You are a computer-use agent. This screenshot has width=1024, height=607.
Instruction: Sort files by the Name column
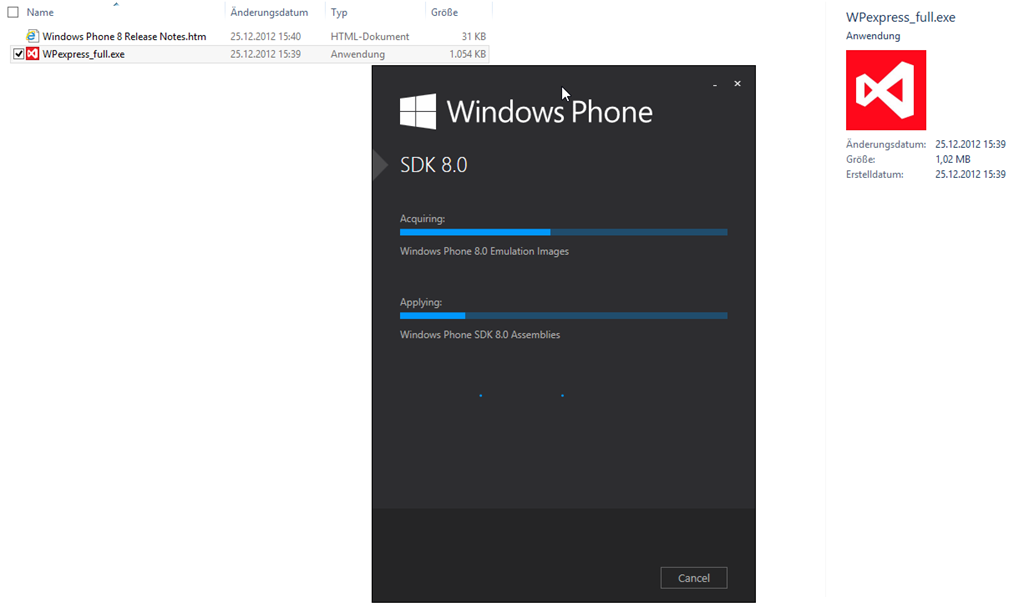[40, 12]
